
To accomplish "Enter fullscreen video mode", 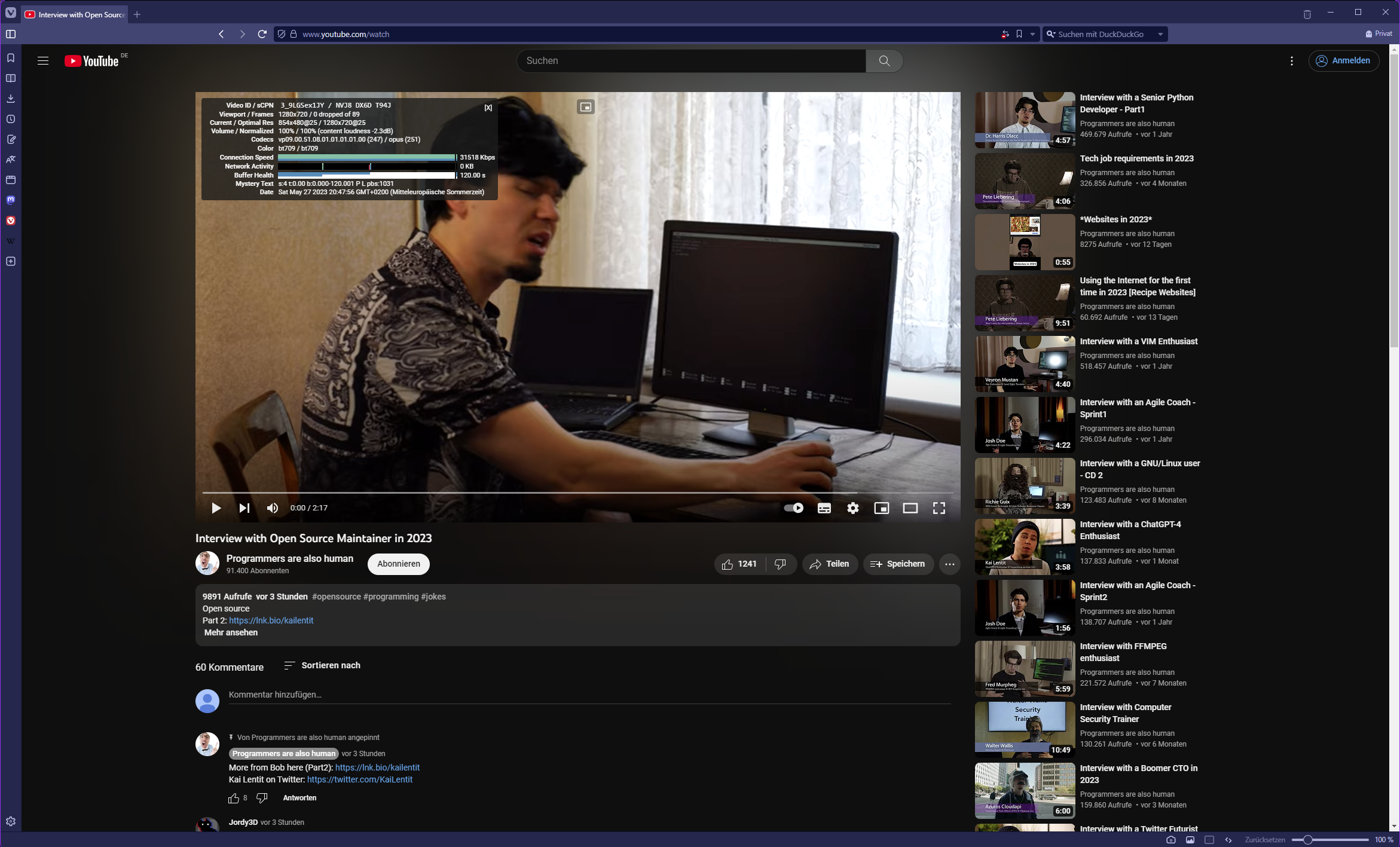I will 939,508.
